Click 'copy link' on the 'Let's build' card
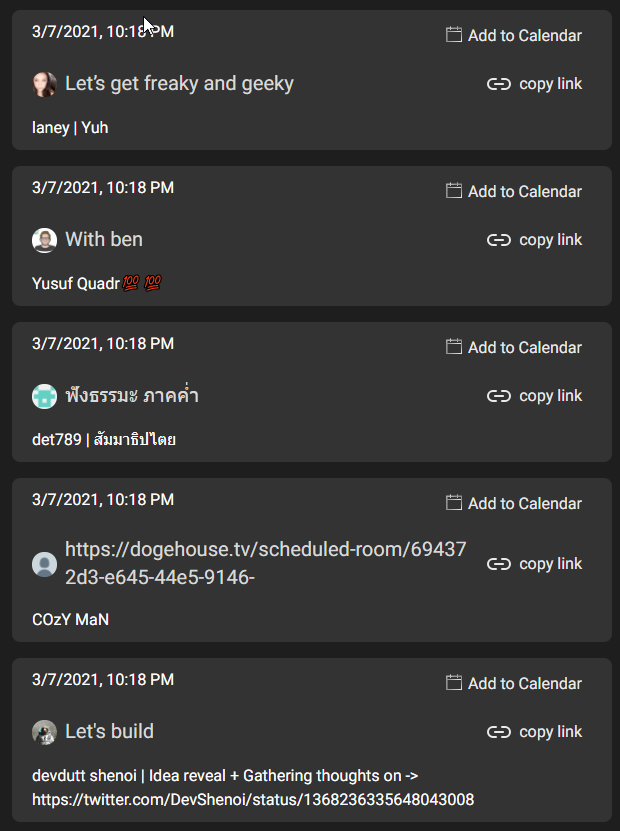 click(x=552, y=731)
